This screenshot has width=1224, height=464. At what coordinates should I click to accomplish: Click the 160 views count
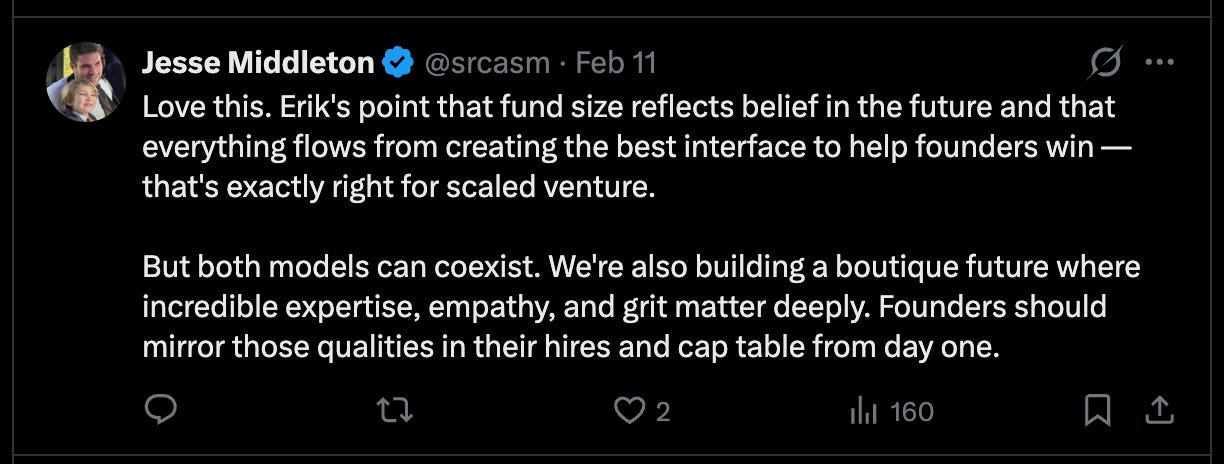pyautogui.click(x=911, y=411)
